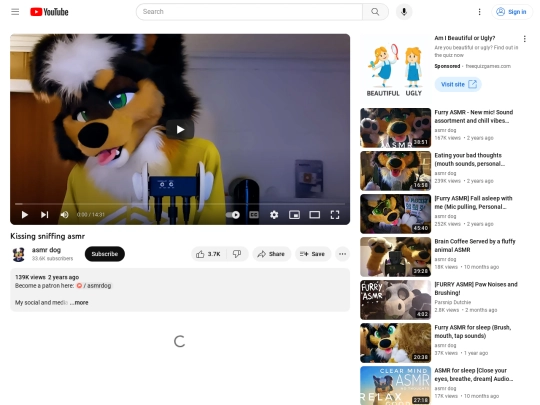Toggle closed captions
This screenshot has height=405, width=540.
point(254,215)
